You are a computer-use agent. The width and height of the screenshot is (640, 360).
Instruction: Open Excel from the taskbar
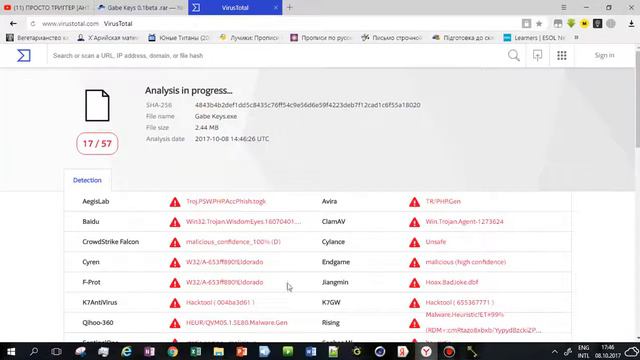click(x=196, y=351)
